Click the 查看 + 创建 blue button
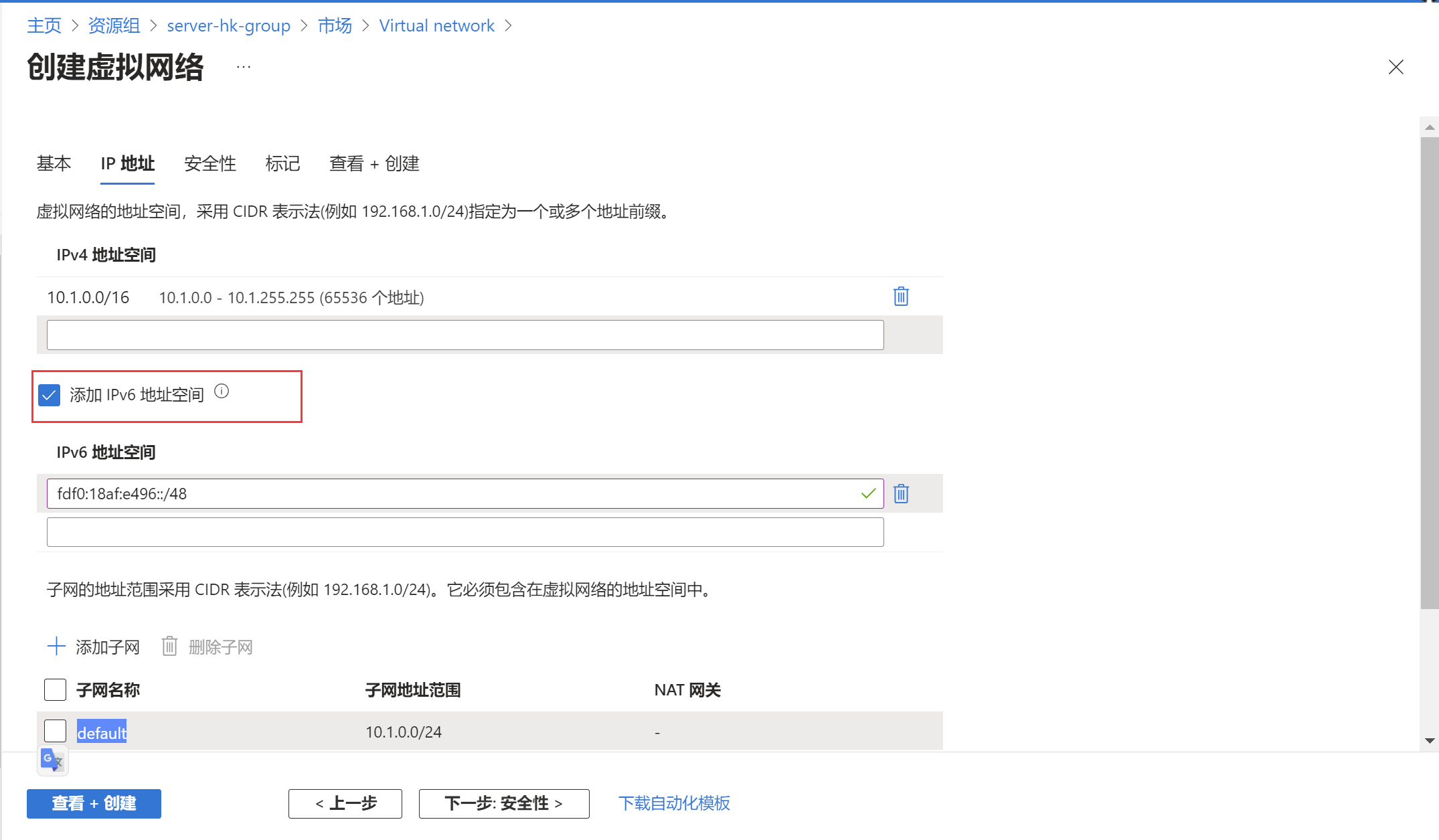Screen dimensions: 1439x840 click(94, 803)
